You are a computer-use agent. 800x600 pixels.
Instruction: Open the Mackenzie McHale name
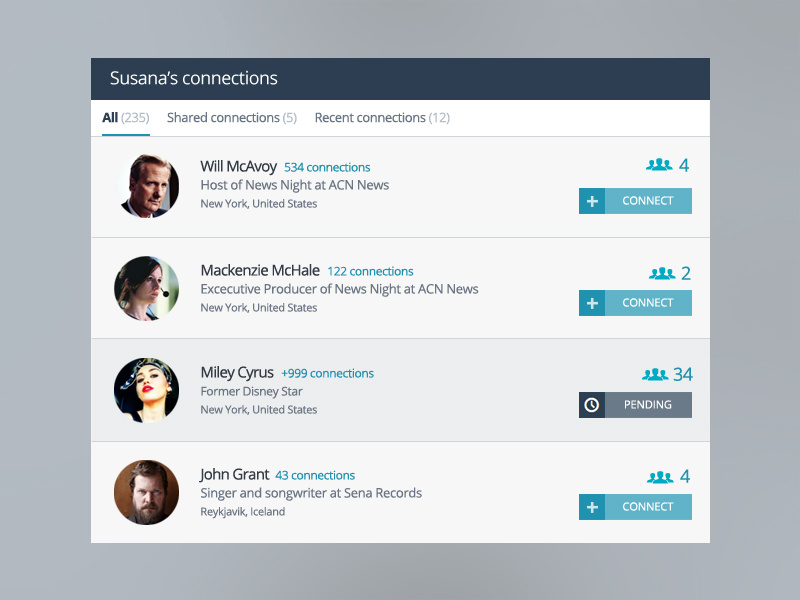coord(260,270)
